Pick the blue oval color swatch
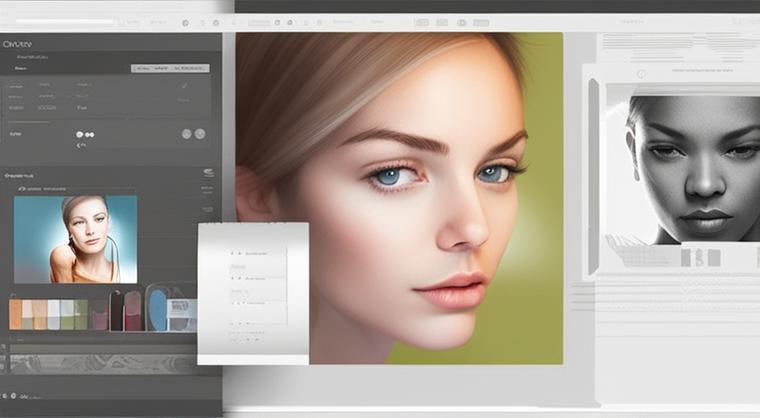The image size is (760, 418). coord(158,310)
